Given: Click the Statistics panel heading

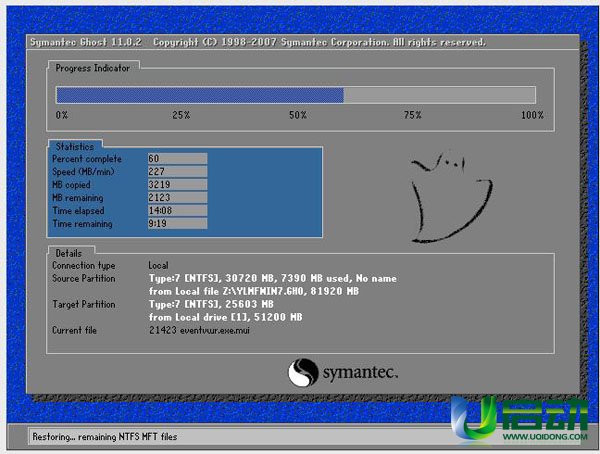Looking at the screenshot, I should pos(75,147).
